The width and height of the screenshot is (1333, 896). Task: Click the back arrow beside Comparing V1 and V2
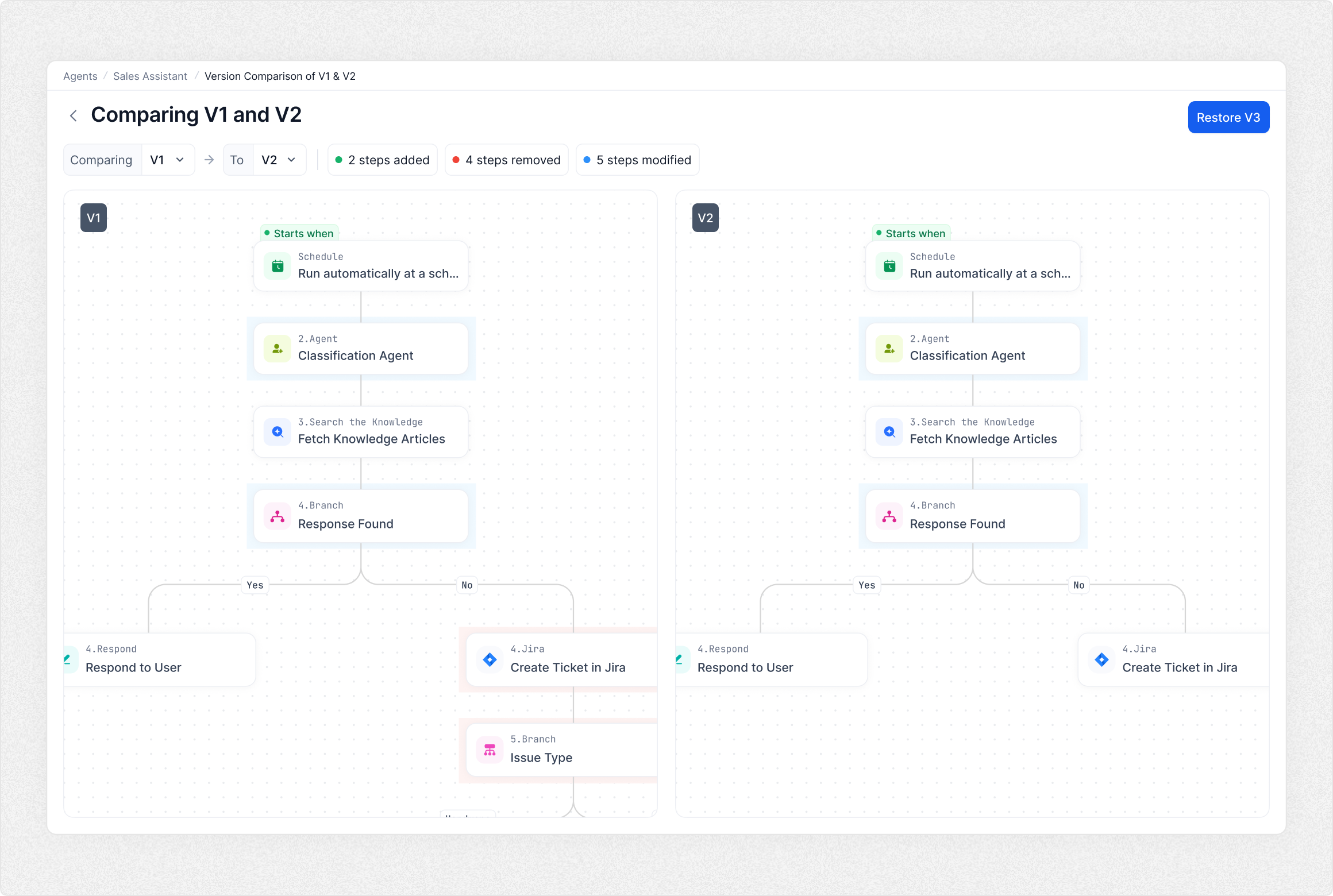pos(74,115)
